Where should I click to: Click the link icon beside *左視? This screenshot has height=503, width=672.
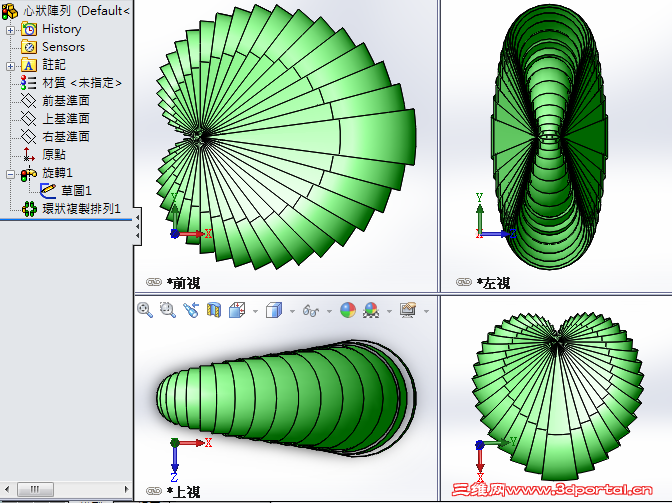point(464,282)
